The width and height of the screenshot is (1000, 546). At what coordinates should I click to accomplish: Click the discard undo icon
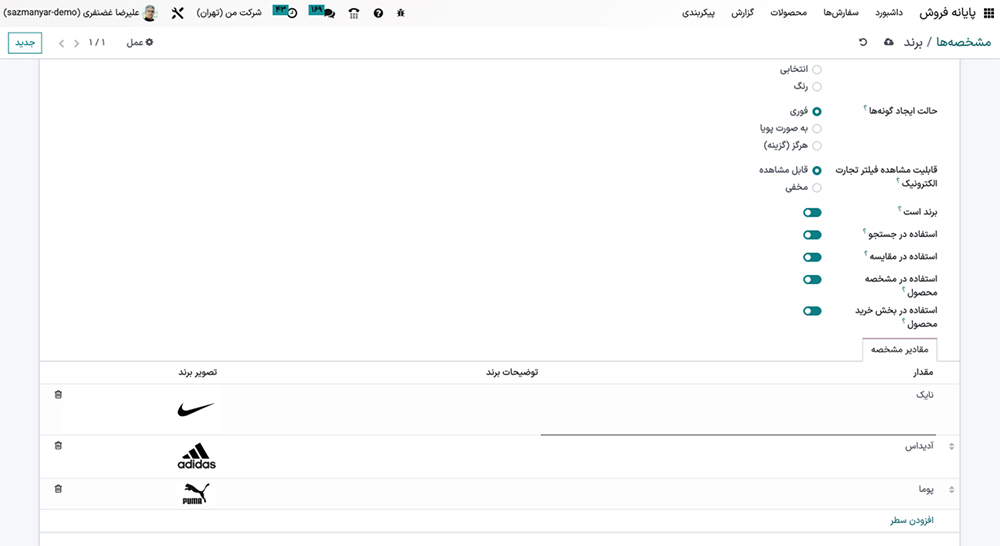tap(863, 42)
